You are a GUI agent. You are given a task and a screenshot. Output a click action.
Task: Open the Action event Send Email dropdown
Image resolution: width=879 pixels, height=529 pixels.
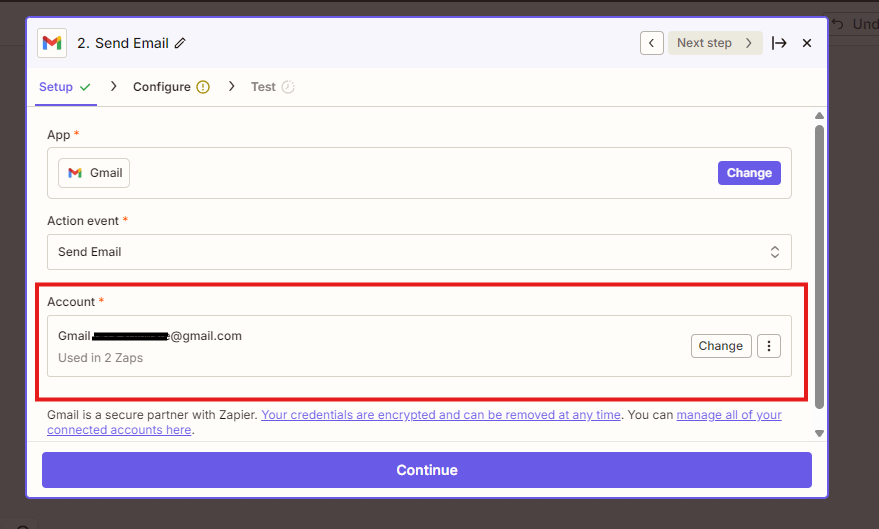tap(419, 252)
